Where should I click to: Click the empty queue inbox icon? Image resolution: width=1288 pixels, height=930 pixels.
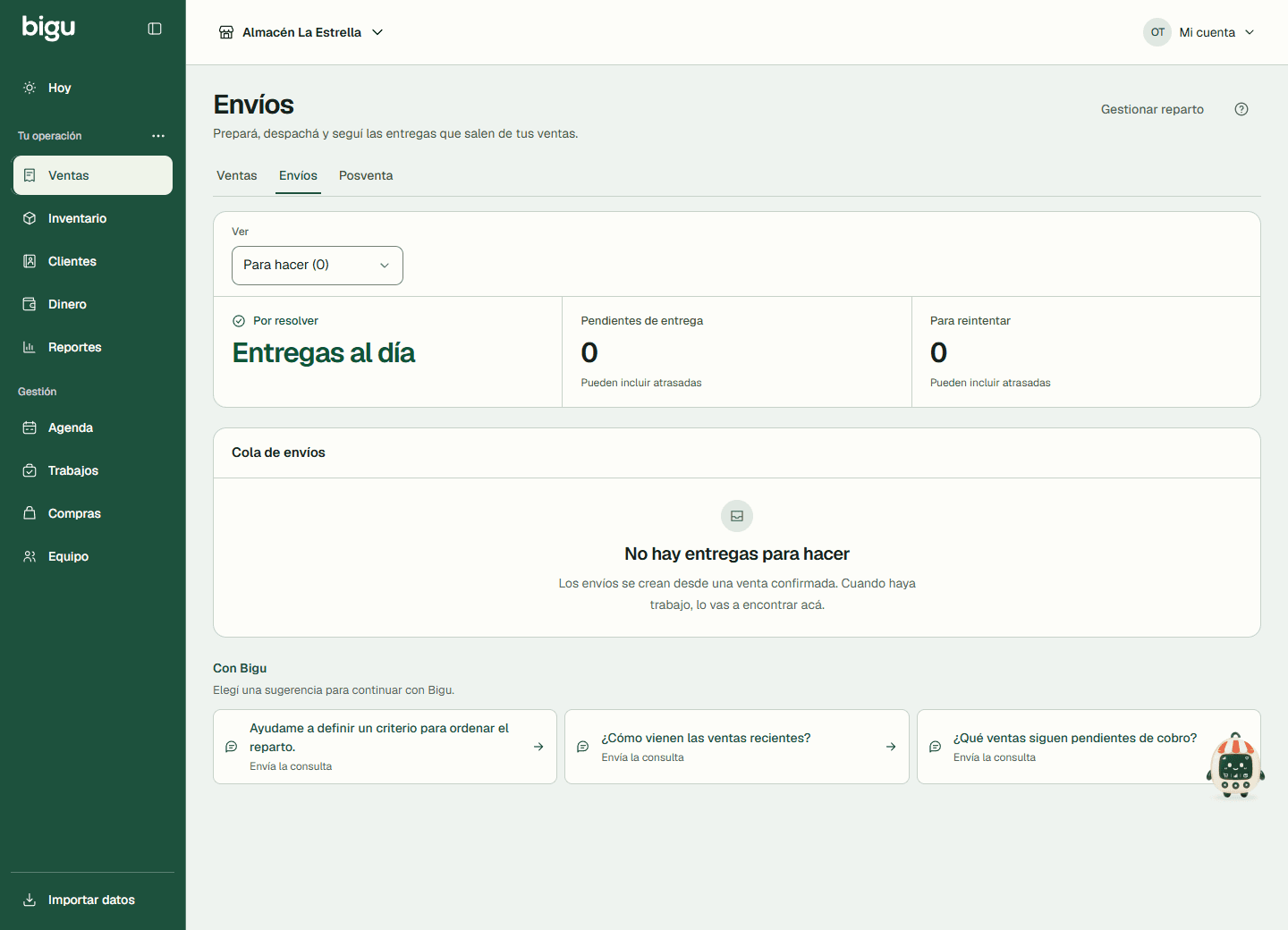point(737,516)
